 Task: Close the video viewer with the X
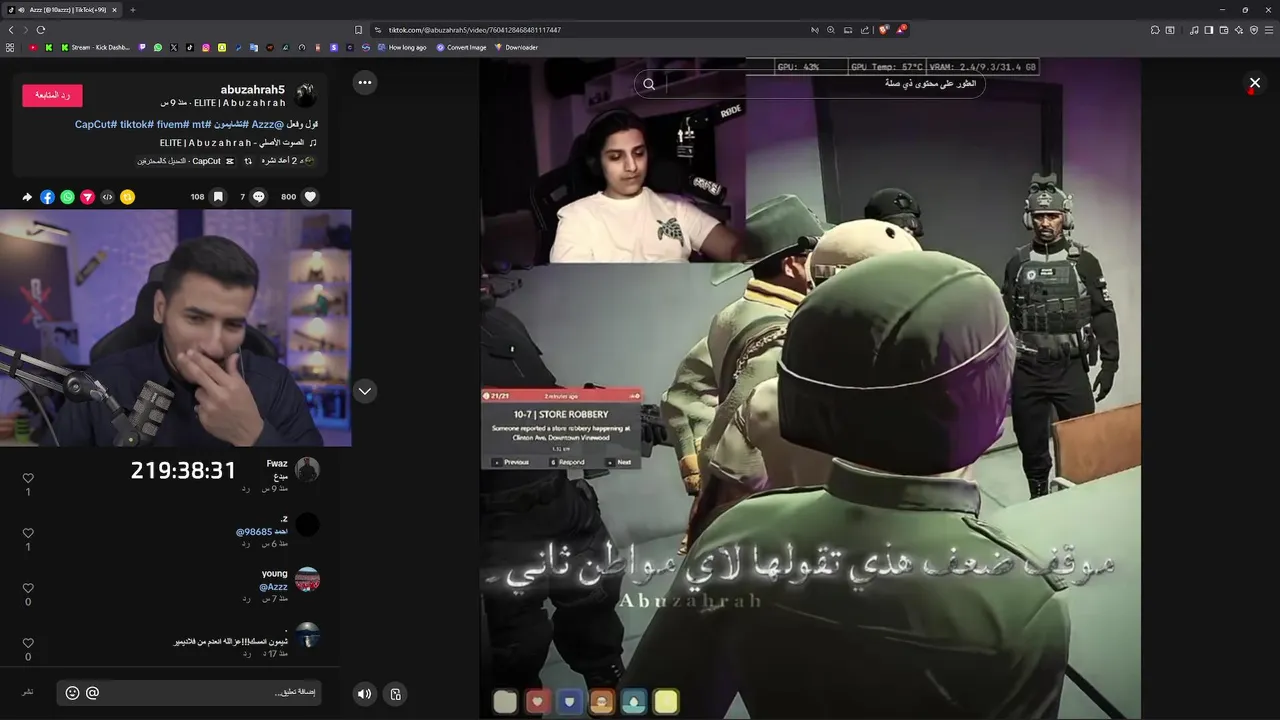1255,82
